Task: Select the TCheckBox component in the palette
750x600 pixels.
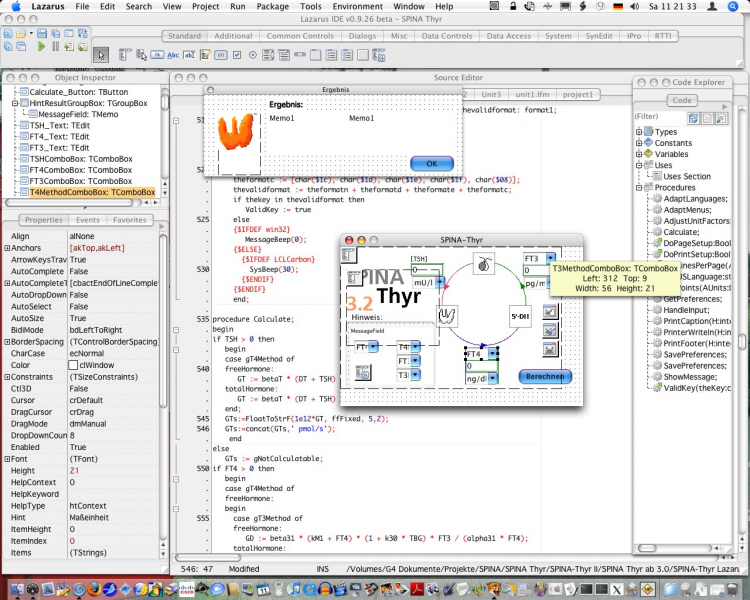Action: (237, 54)
